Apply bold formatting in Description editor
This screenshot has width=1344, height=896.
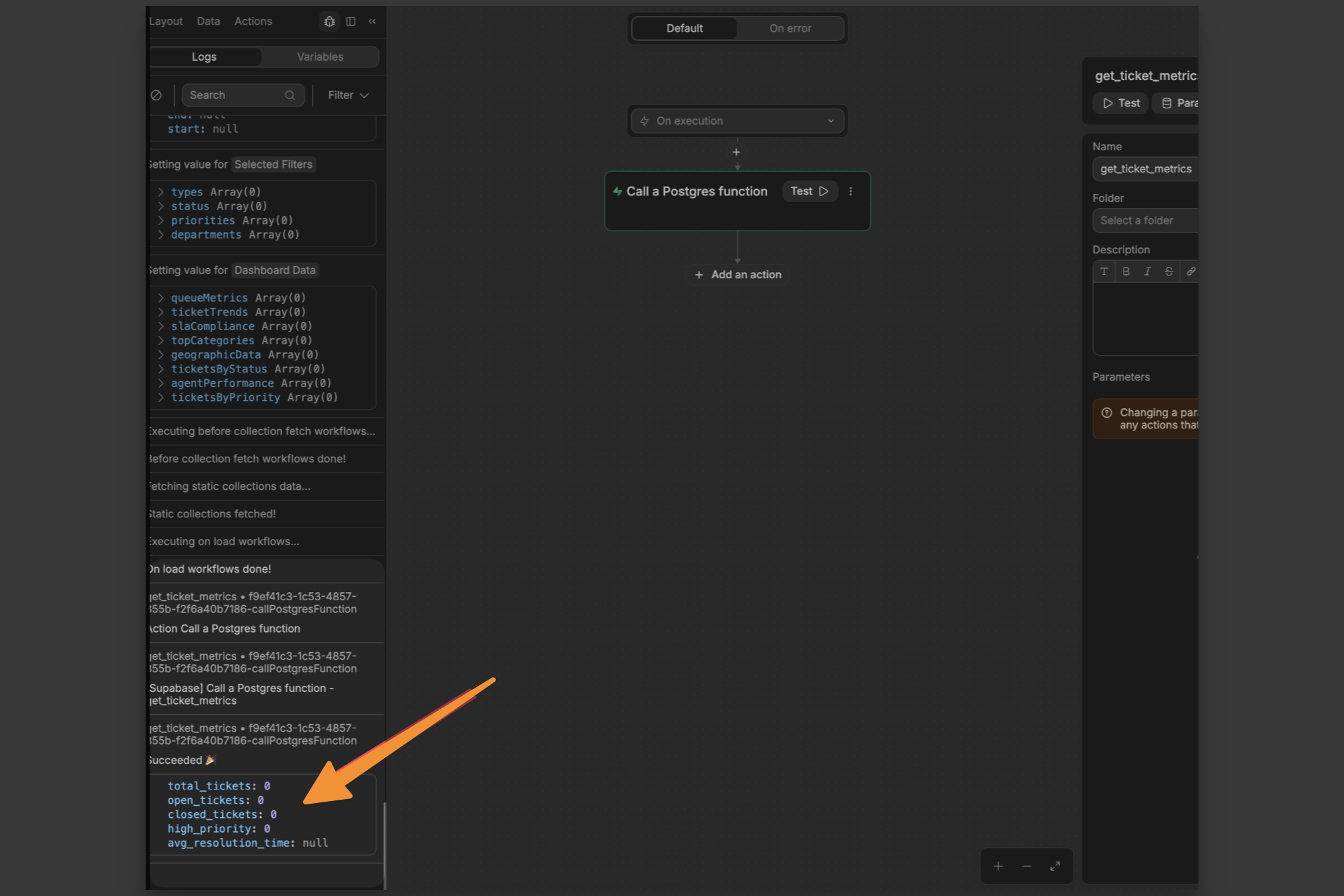tap(1126, 271)
